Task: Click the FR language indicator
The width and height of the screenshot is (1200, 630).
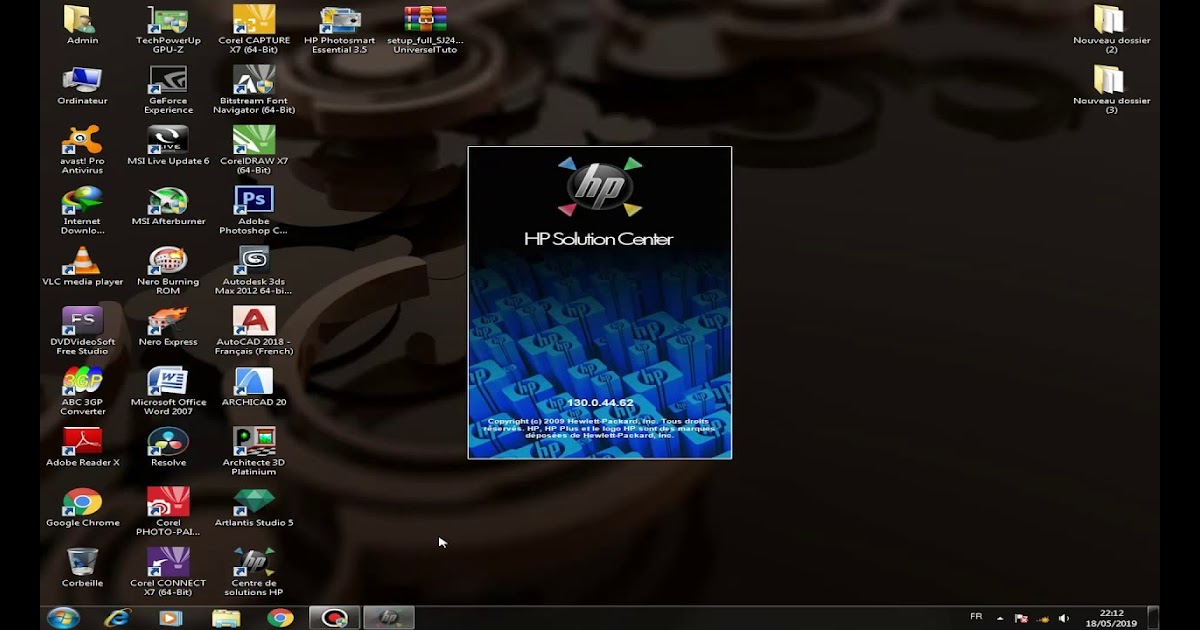Action: coord(976,616)
